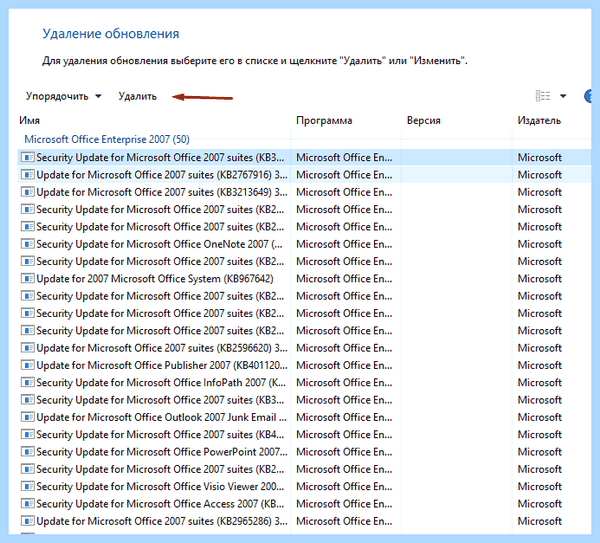Image resolution: width=600 pixels, height=543 pixels.
Task: Click the program cell in the KB967642 row
Action: point(344,279)
